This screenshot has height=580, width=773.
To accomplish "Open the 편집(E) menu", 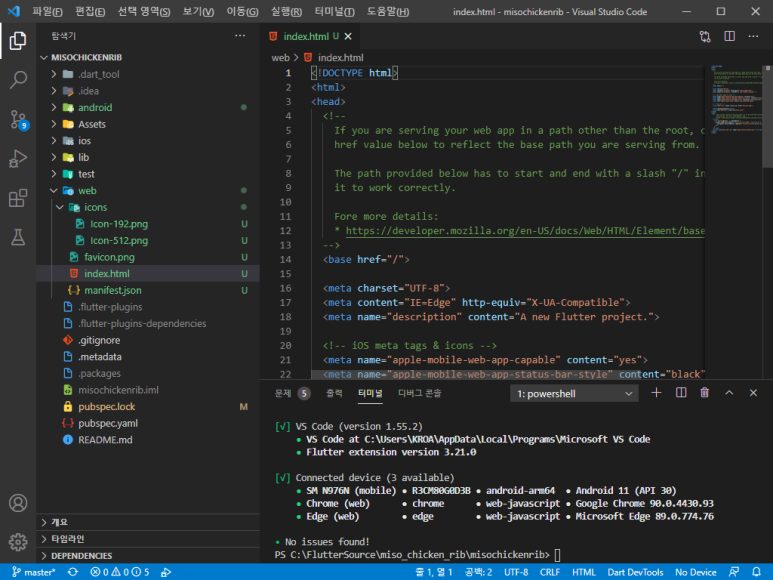I will [x=90, y=11].
